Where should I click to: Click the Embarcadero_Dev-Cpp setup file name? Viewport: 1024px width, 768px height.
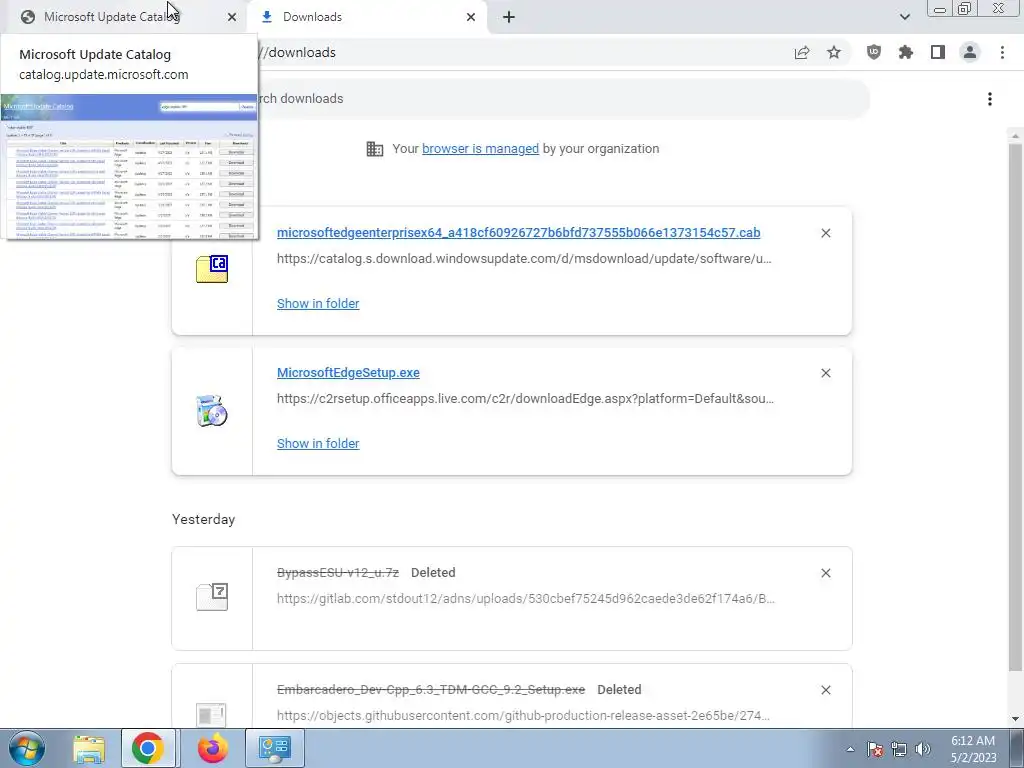point(431,690)
